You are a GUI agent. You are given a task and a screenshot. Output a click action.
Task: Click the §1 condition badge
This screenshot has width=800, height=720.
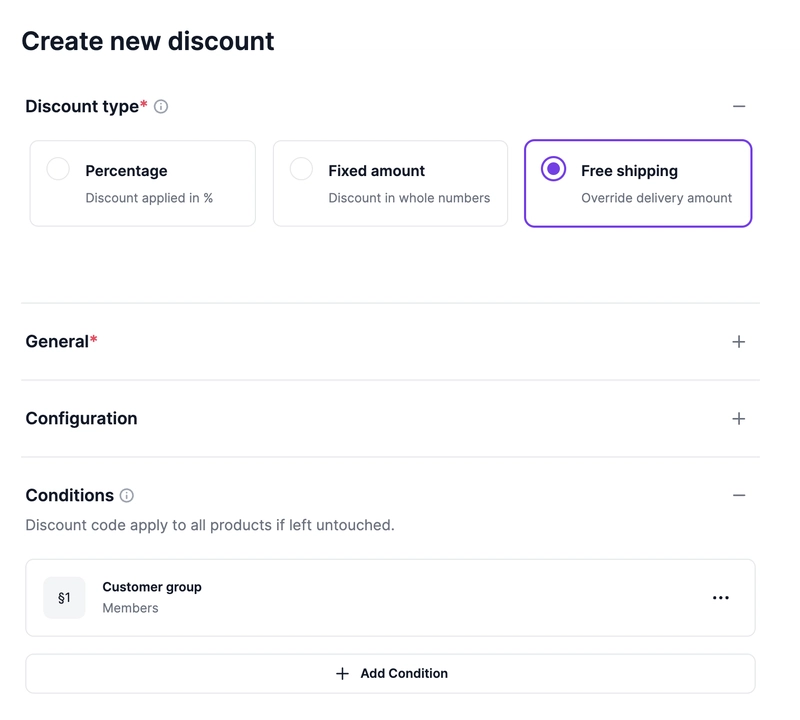[64, 598]
